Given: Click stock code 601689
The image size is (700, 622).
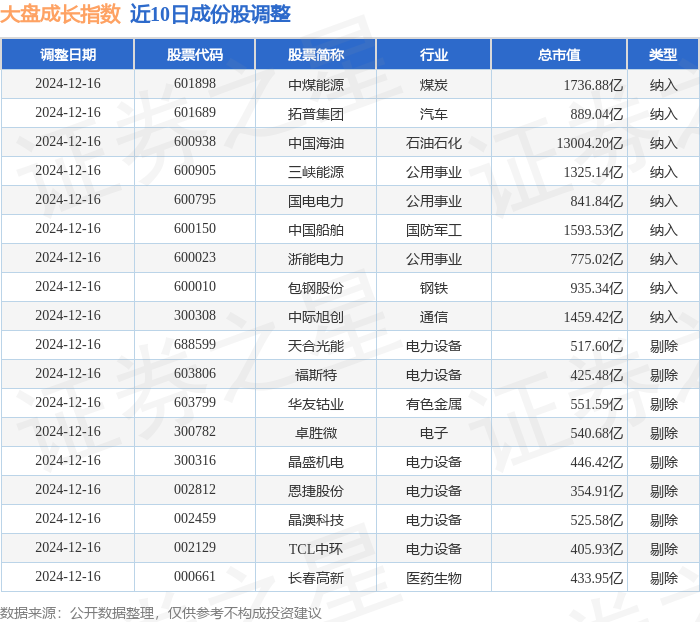Looking at the screenshot, I should (x=195, y=113).
